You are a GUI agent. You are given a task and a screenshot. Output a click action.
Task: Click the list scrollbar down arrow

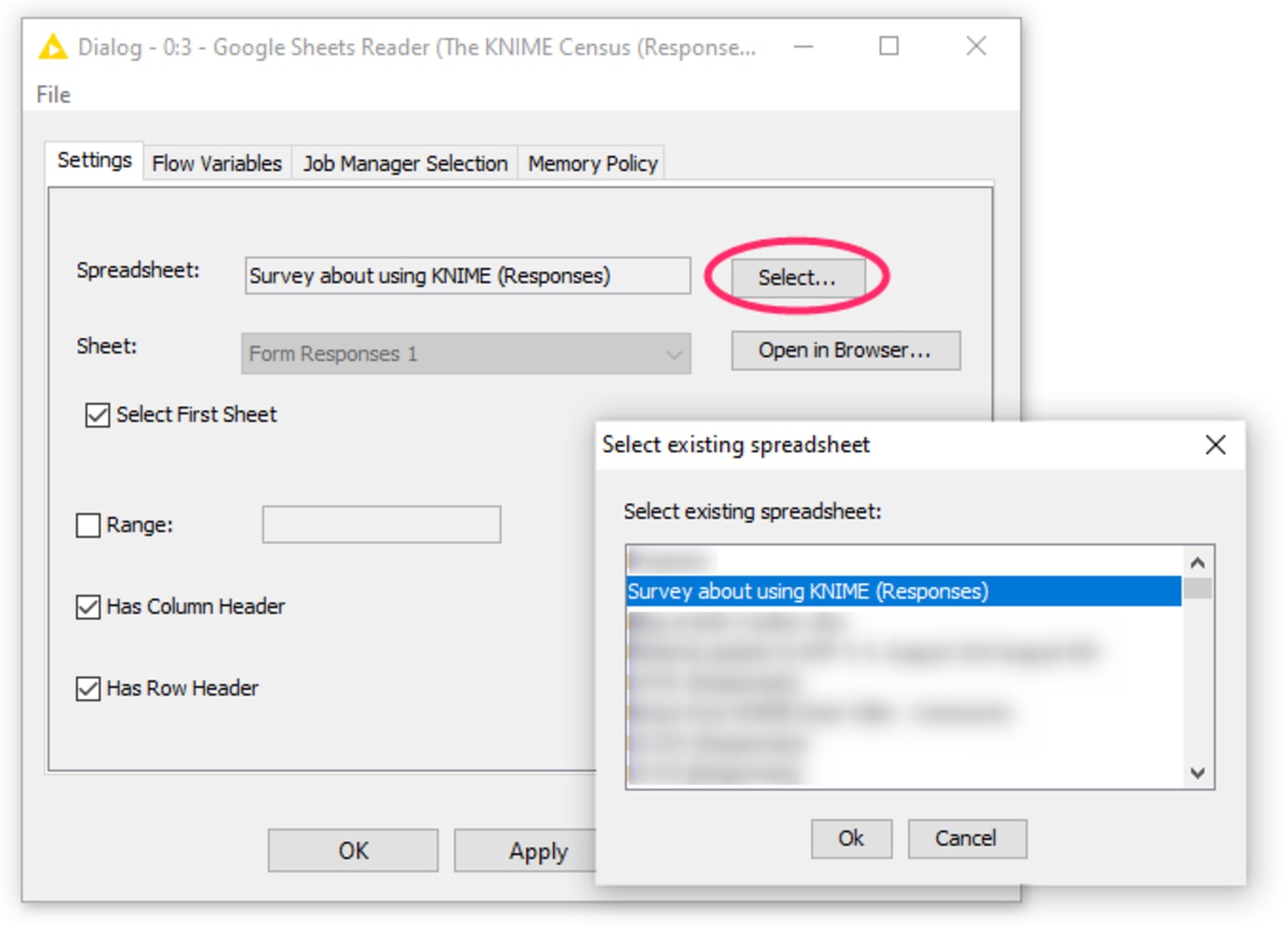click(1197, 772)
